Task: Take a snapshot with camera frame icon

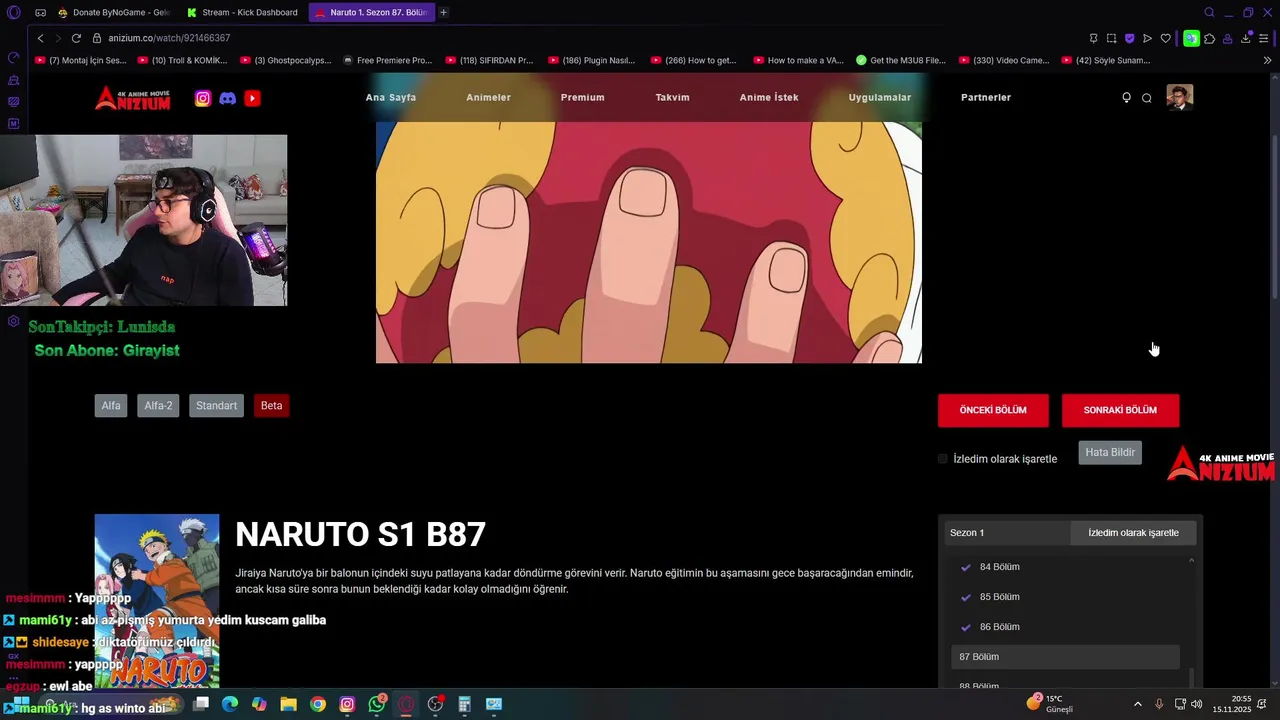Action: 1111,38
